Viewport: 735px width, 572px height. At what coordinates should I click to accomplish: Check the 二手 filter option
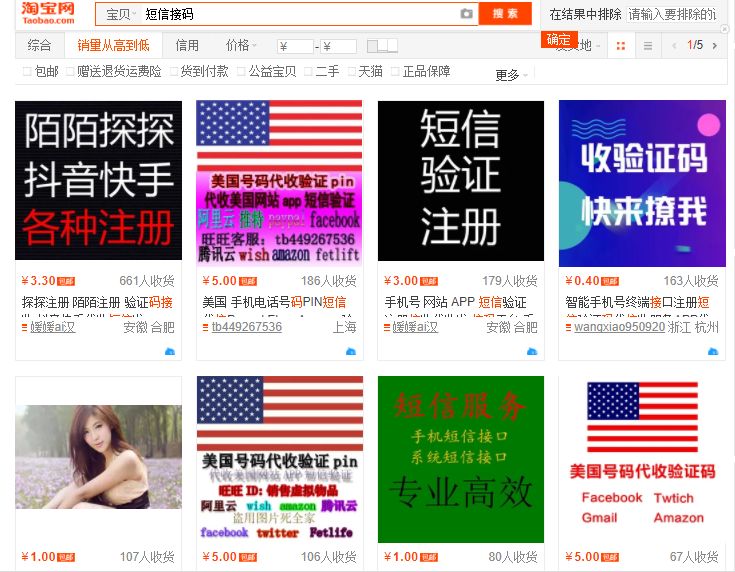pos(308,71)
